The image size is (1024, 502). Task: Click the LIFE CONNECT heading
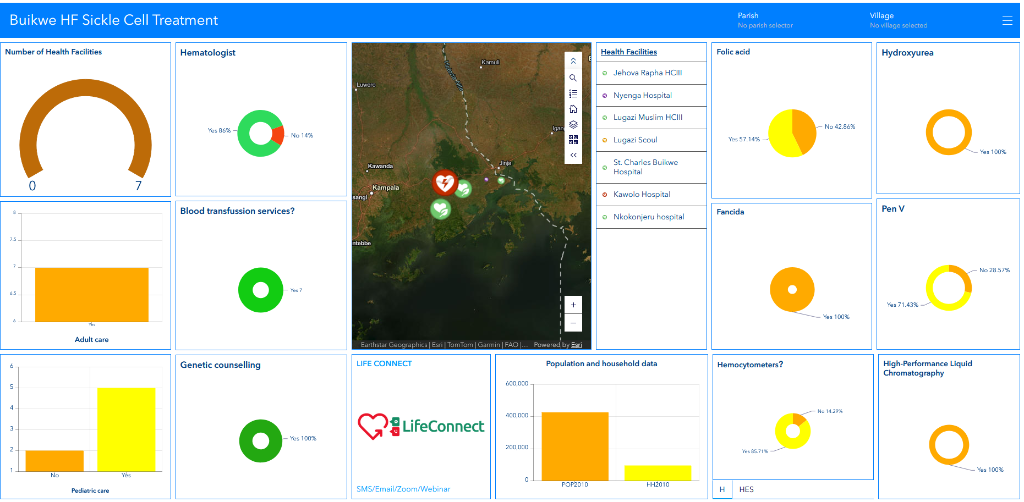[384, 364]
